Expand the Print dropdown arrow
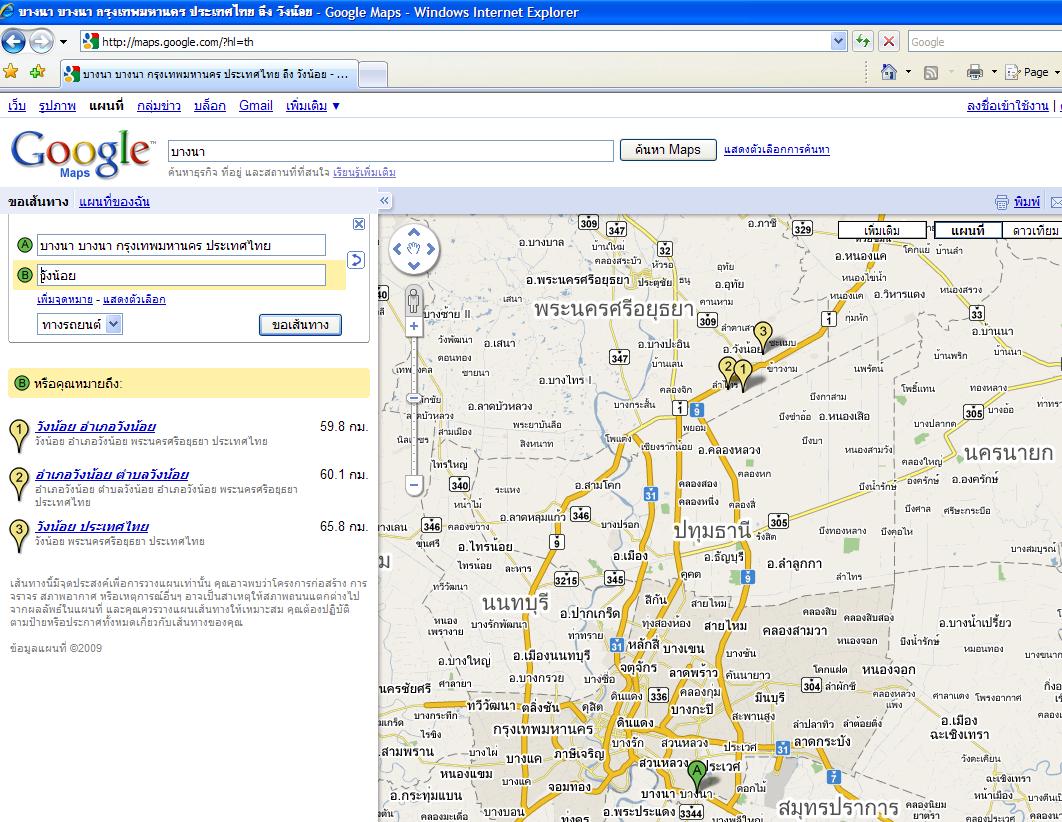The image size is (1062, 822). (994, 72)
